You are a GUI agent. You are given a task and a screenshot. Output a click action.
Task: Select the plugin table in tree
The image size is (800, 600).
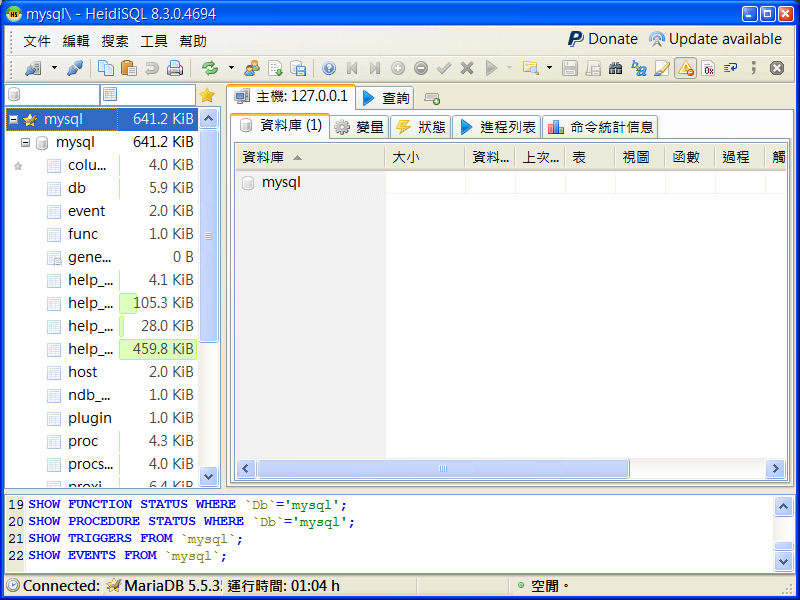(x=89, y=418)
